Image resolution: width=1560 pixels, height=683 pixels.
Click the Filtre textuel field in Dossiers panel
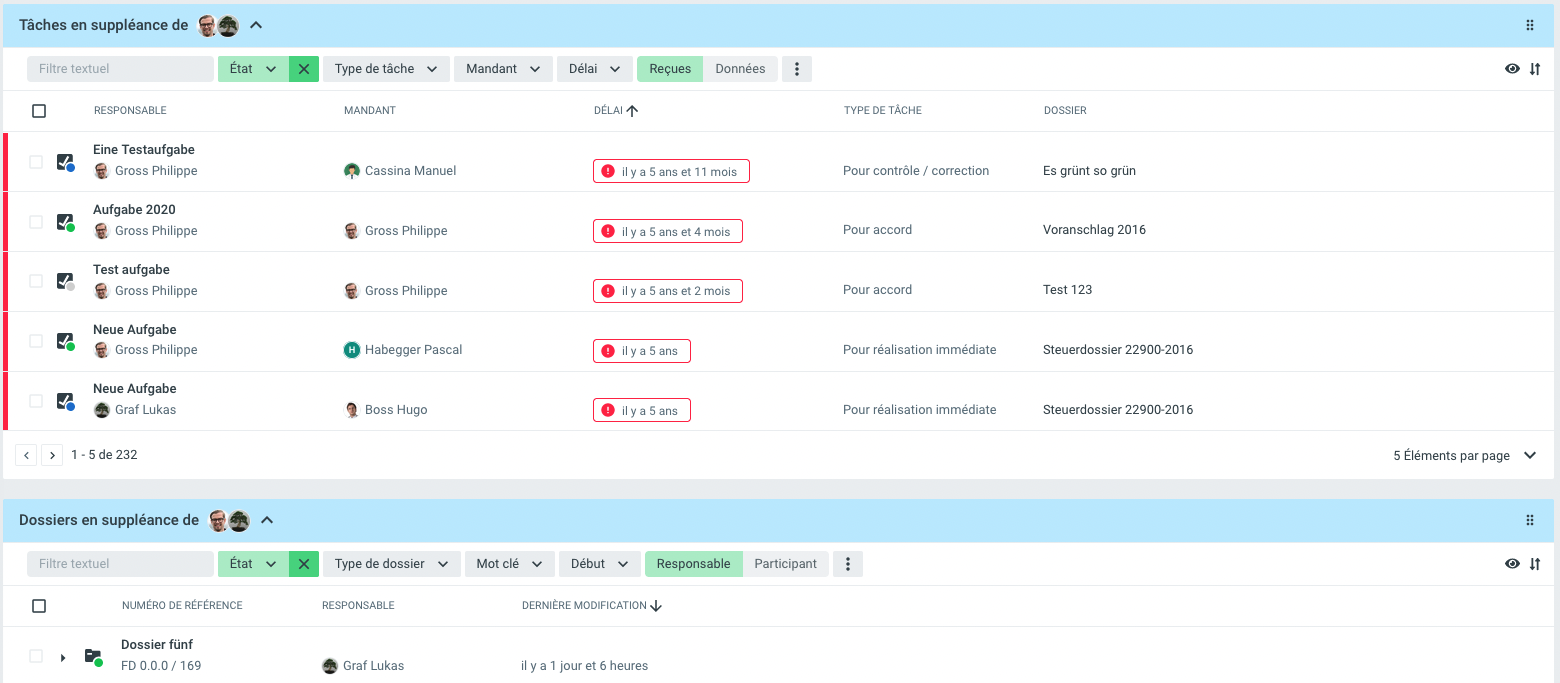120,564
